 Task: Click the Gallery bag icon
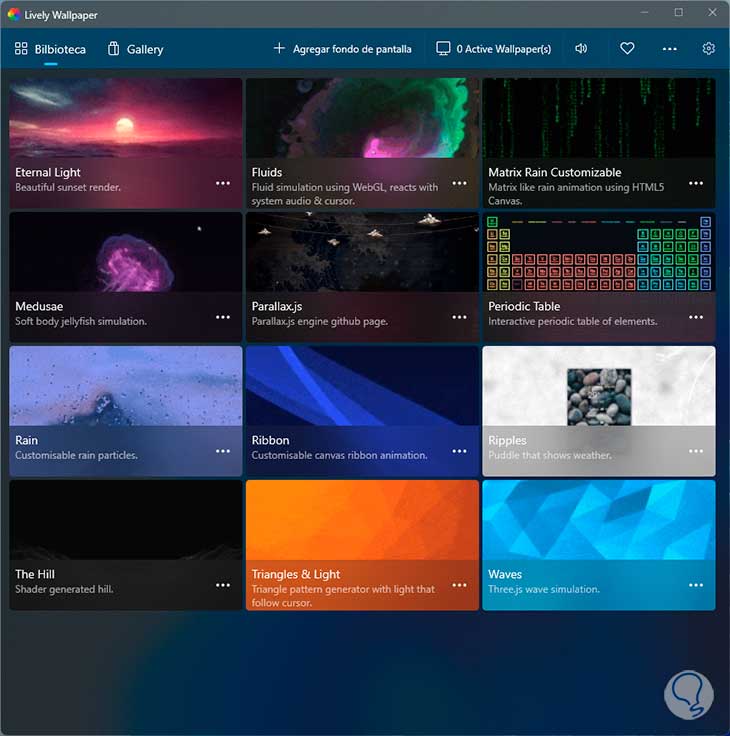(x=113, y=48)
